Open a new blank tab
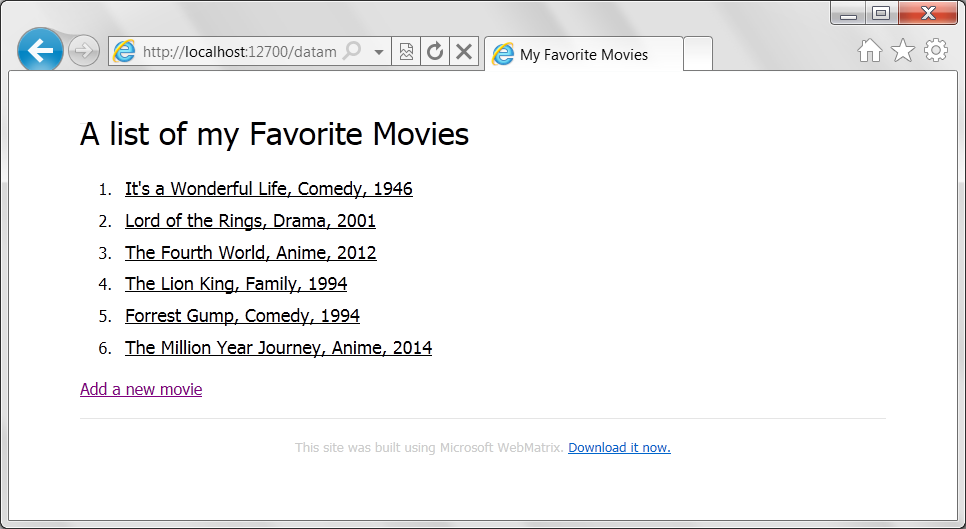The width and height of the screenshot is (966, 529). [698, 54]
